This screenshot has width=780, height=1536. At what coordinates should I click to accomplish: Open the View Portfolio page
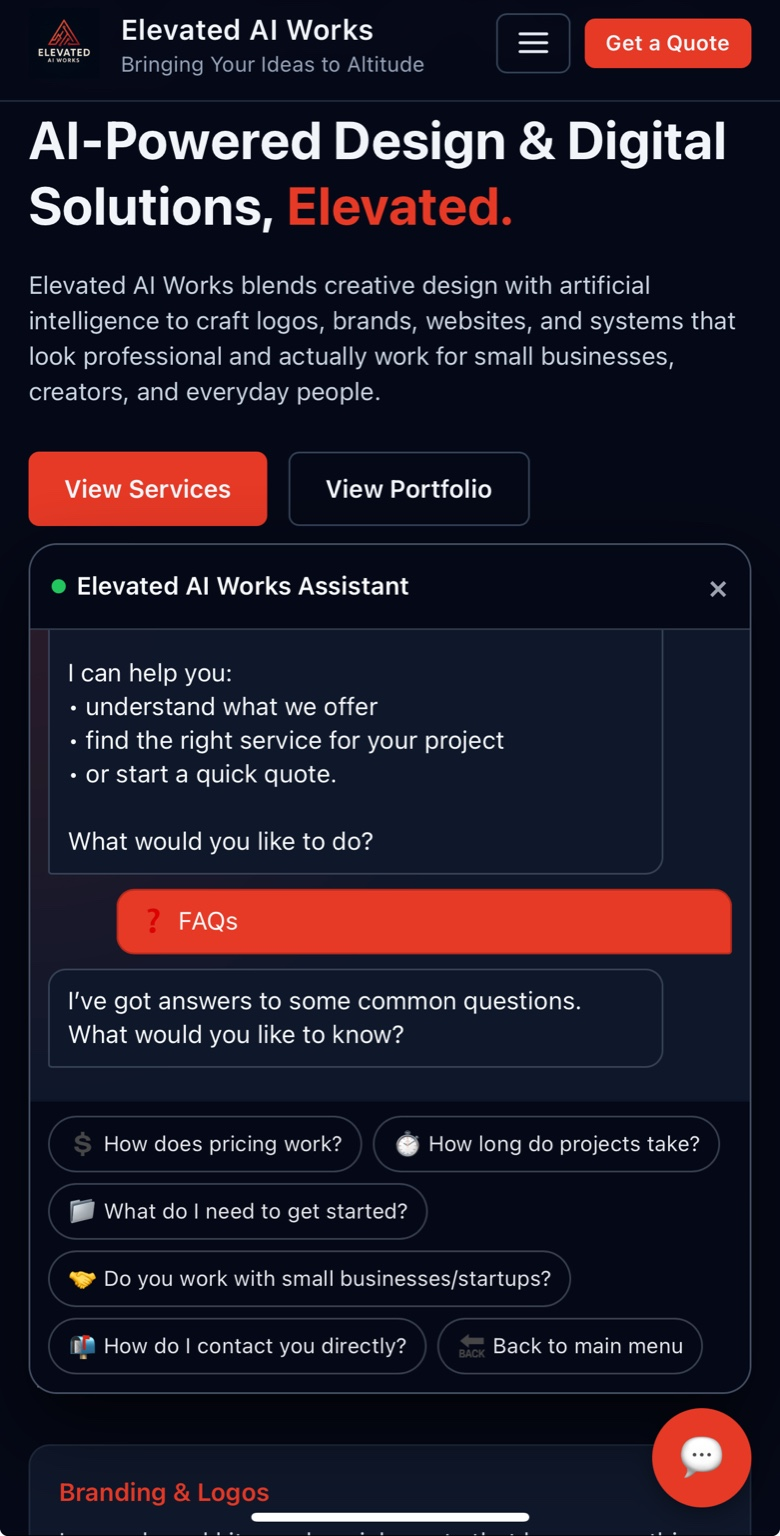coord(408,489)
